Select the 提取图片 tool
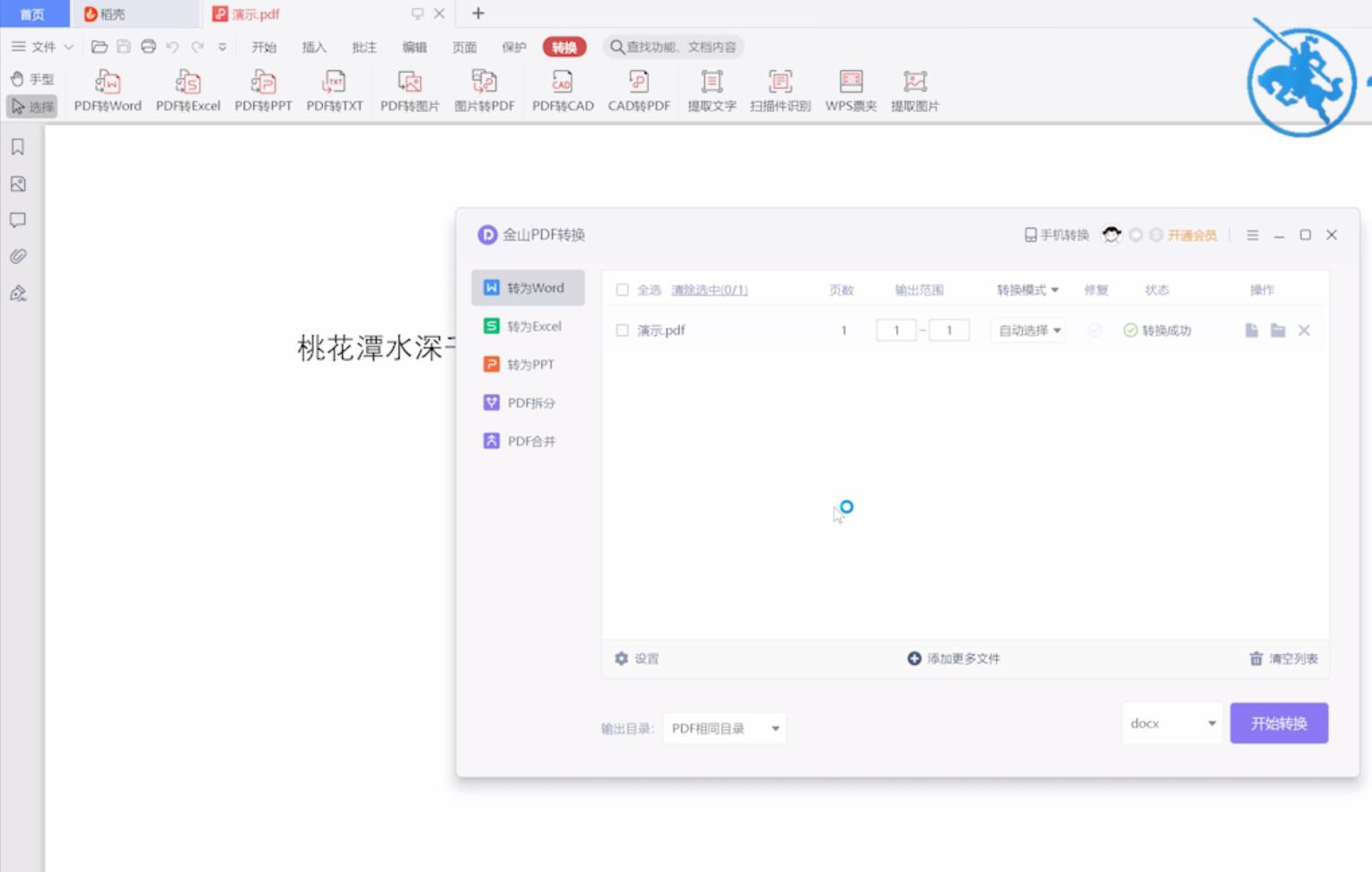This screenshot has height=872, width=1372. [x=914, y=92]
